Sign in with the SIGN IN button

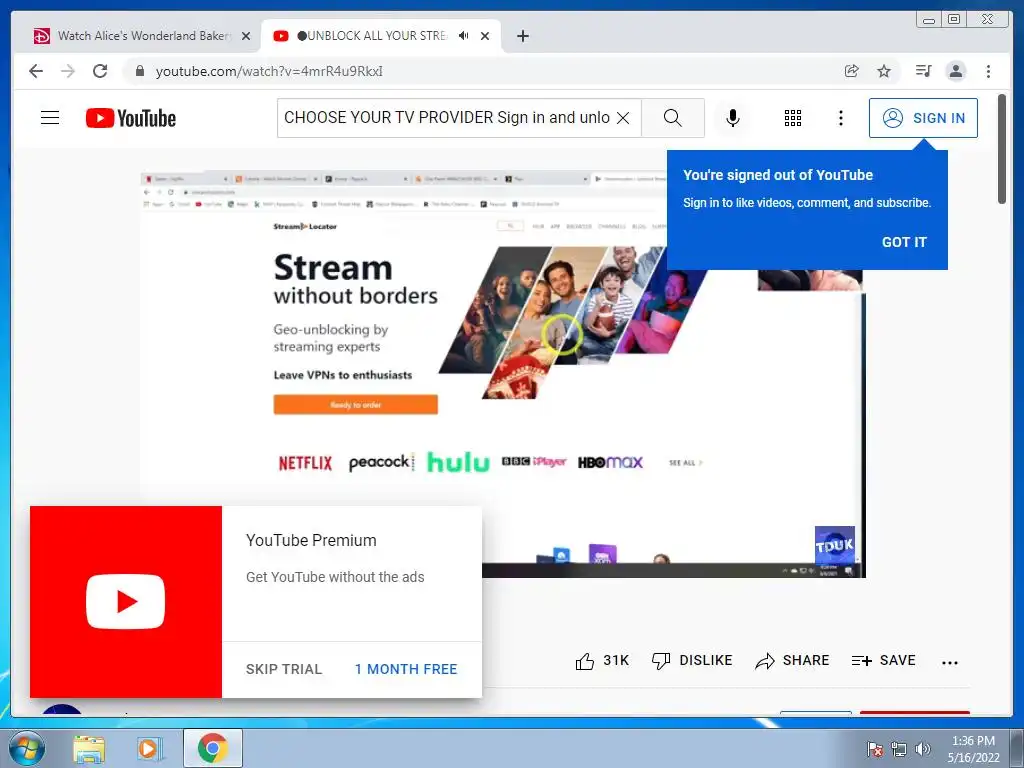[923, 118]
